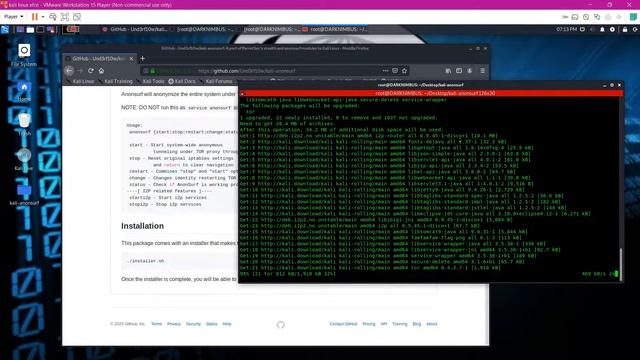Open the power options arrow beside pause
The height and width of the screenshot is (360, 640).
click(x=43, y=17)
